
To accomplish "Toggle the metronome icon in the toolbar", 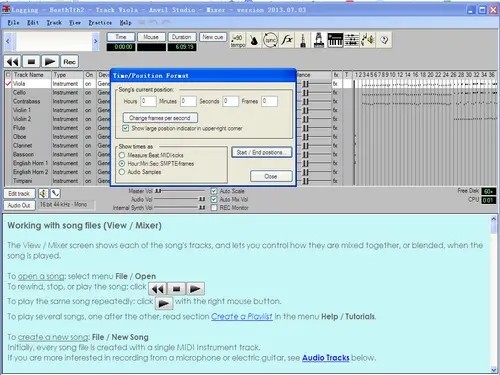I will tap(254, 40).
